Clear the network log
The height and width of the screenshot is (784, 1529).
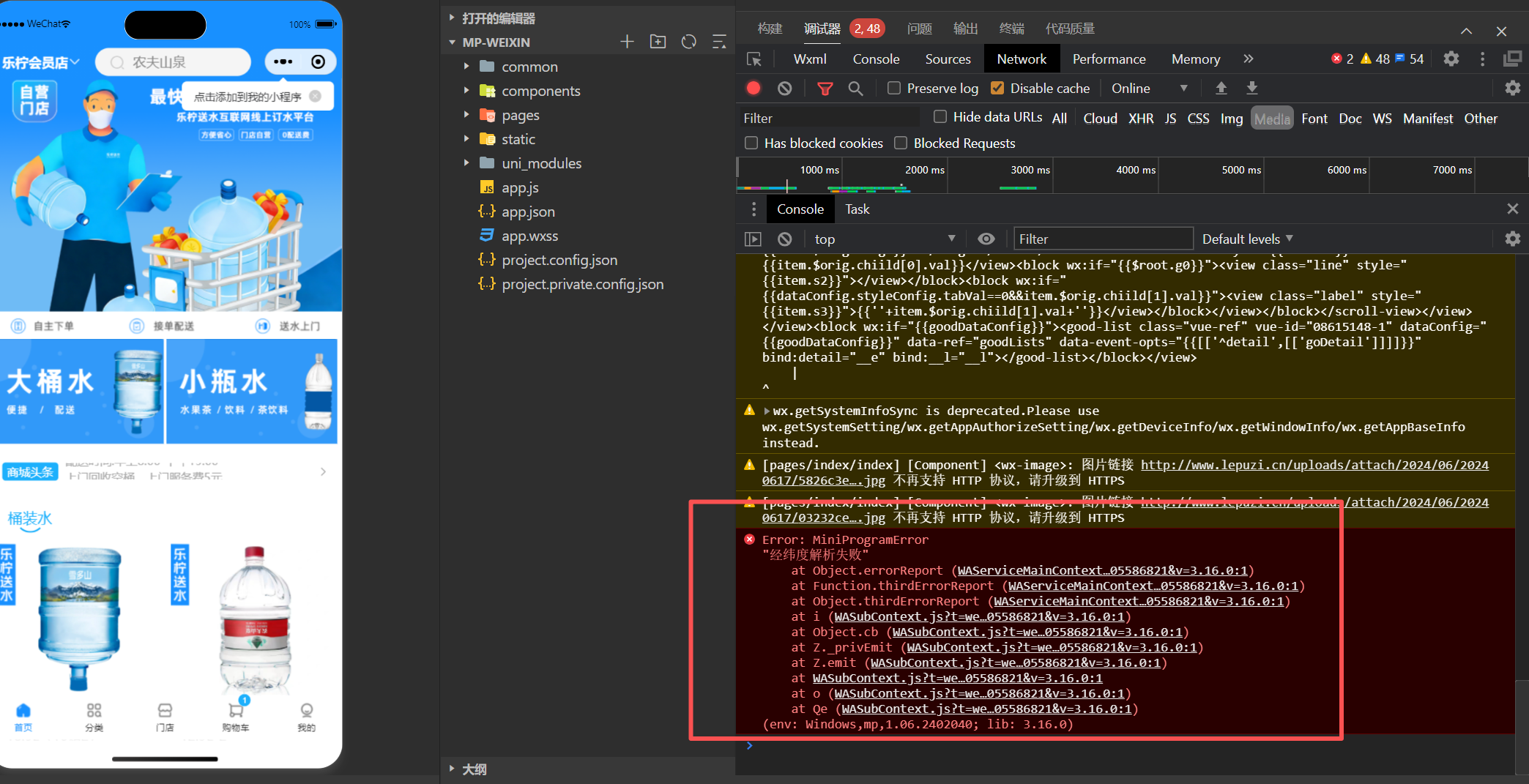[x=784, y=89]
